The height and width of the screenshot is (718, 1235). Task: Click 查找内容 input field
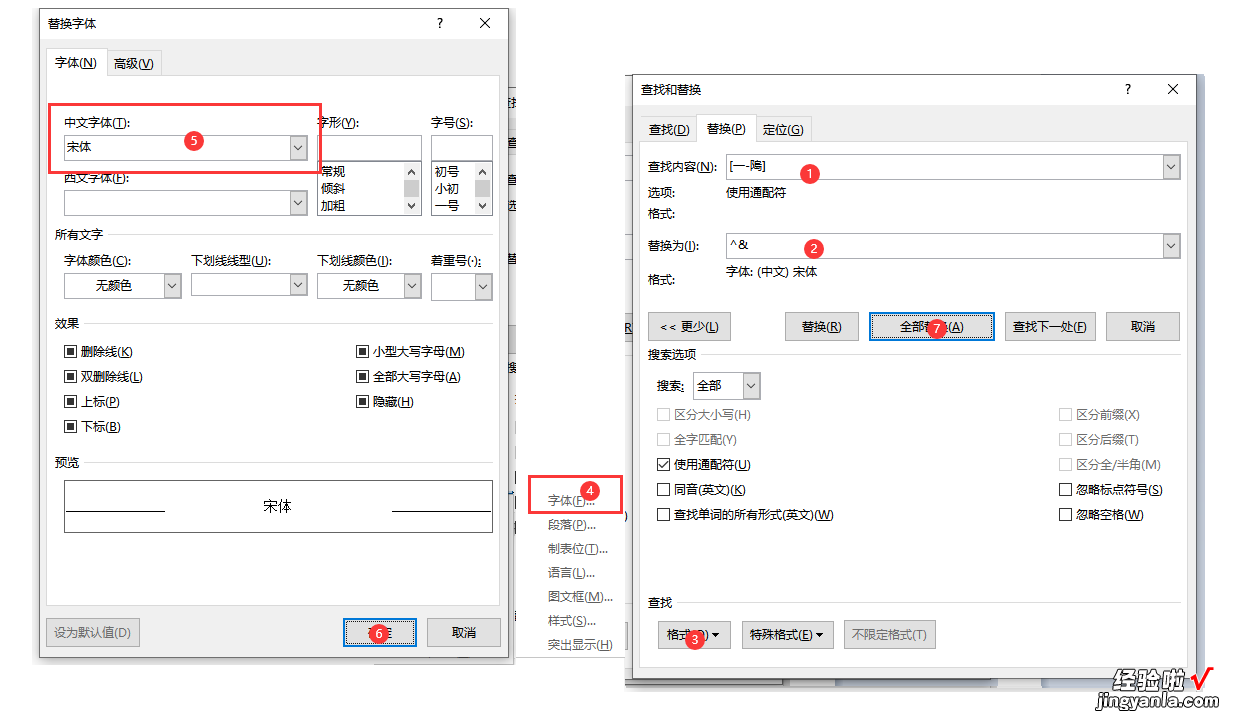click(x=945, y=167)
